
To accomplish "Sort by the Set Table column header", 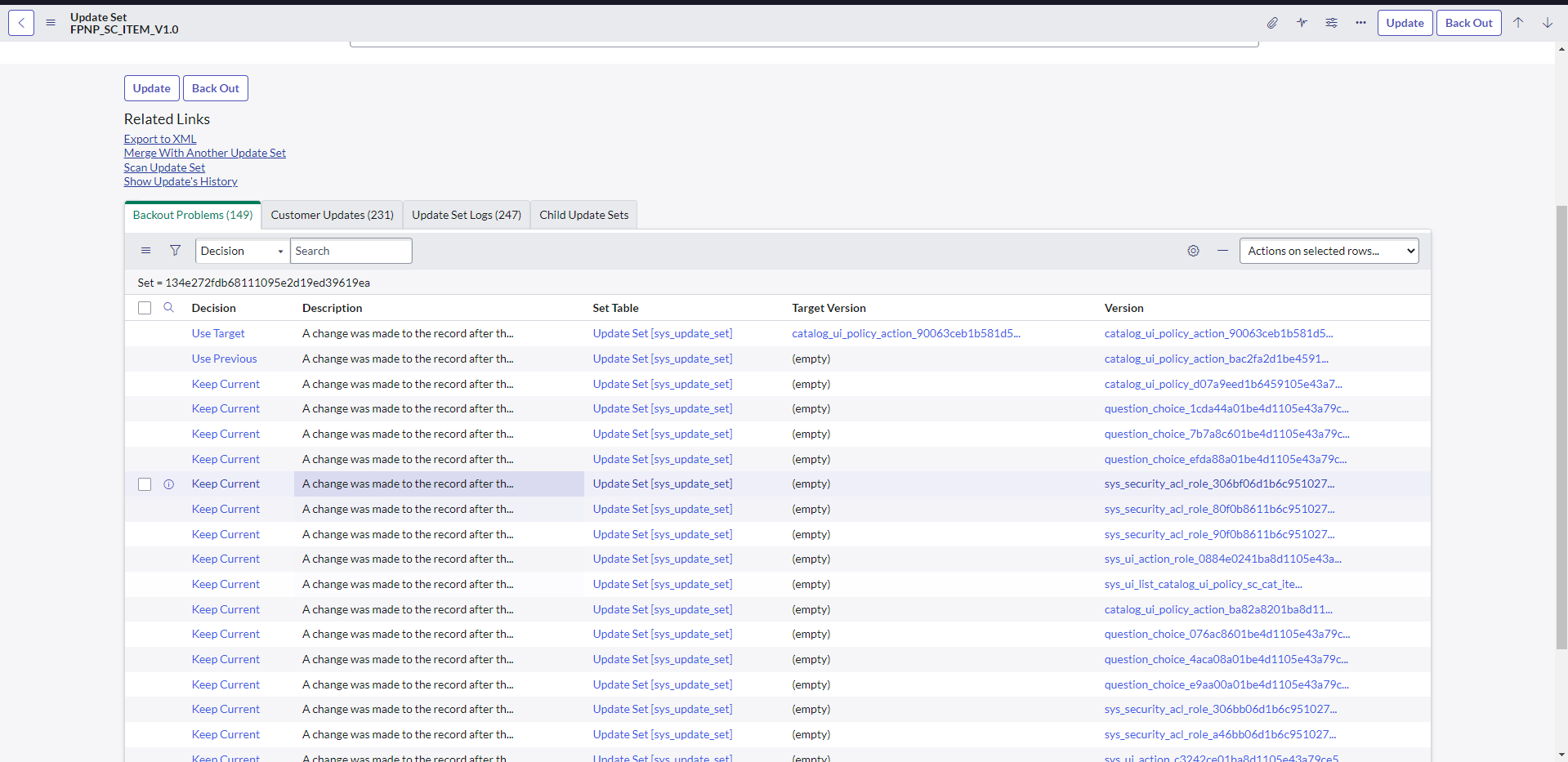I will pyautogui.click(x=615, y=308).
